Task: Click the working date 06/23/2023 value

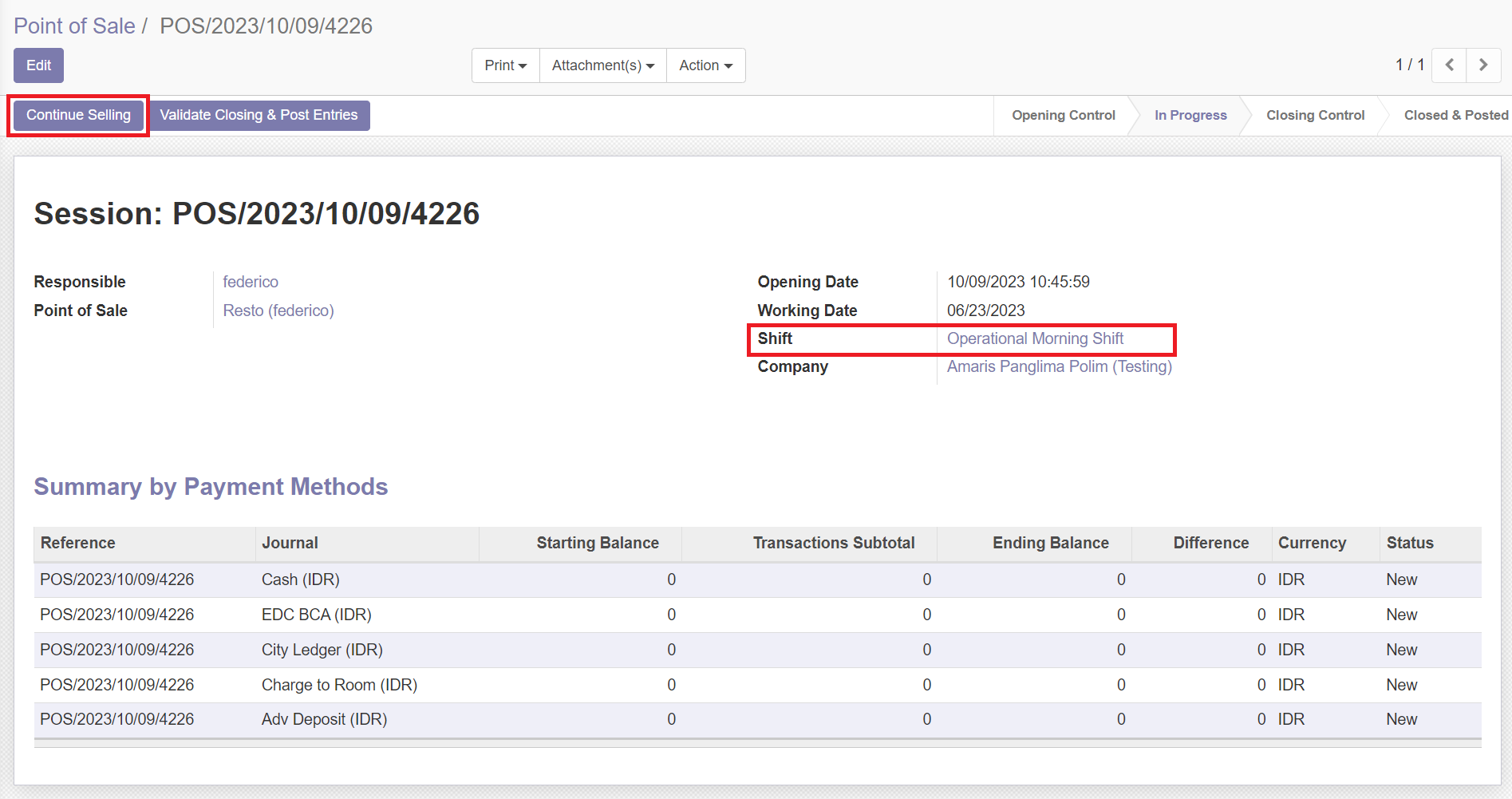Action: (x=985, y=311)
